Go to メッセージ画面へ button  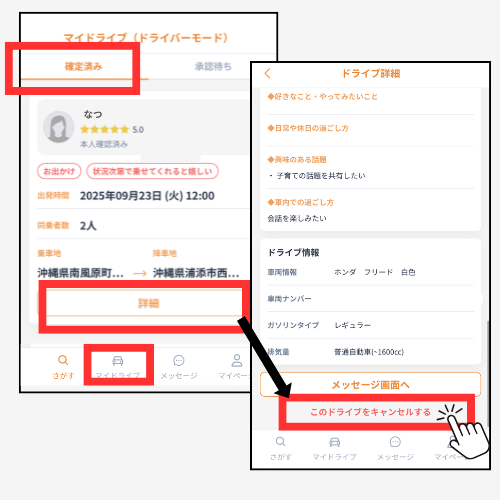coord(370,385)
